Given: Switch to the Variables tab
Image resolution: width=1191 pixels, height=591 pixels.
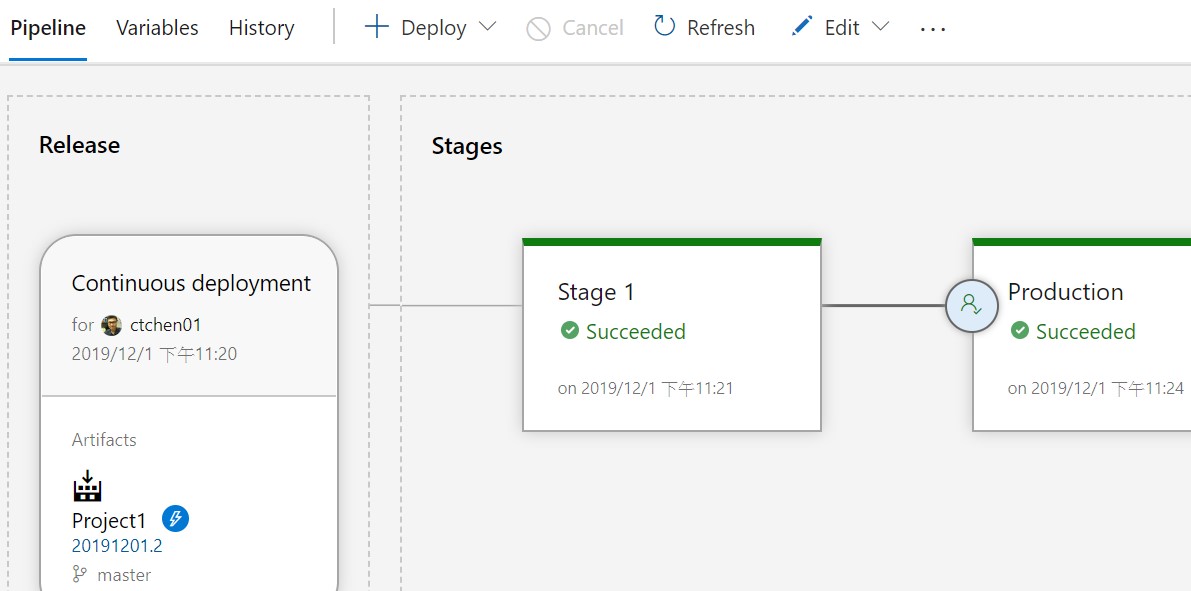Looking at the screenshot, I should coord(156,27).
